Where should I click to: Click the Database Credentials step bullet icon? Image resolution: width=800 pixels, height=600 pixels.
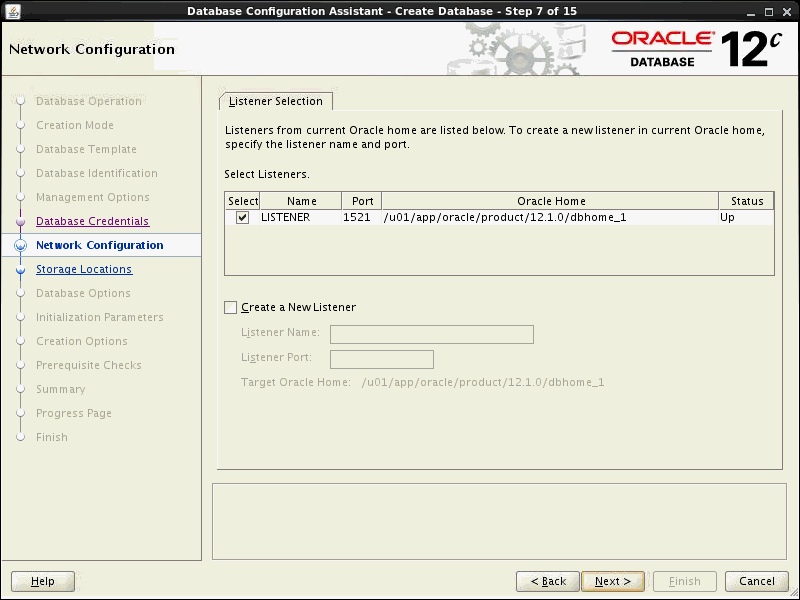(x=20, y=221)
